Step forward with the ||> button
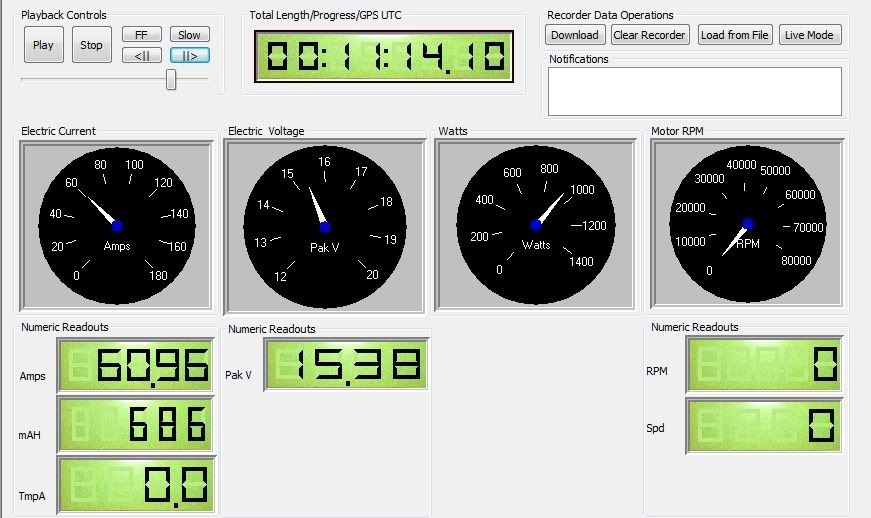 click(x=189, y=55)
